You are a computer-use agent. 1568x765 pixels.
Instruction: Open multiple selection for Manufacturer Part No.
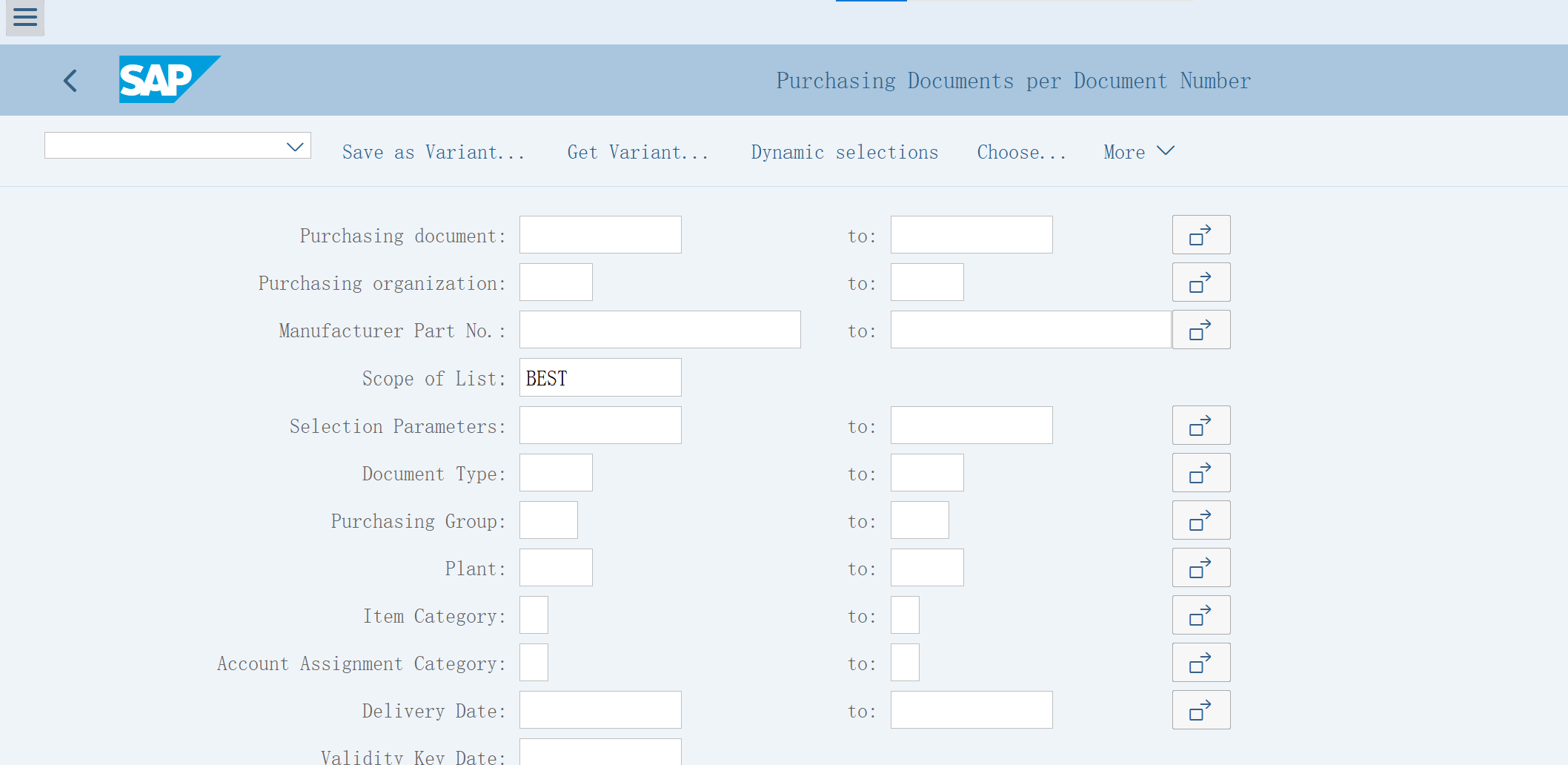click(x=1200, y=329)
